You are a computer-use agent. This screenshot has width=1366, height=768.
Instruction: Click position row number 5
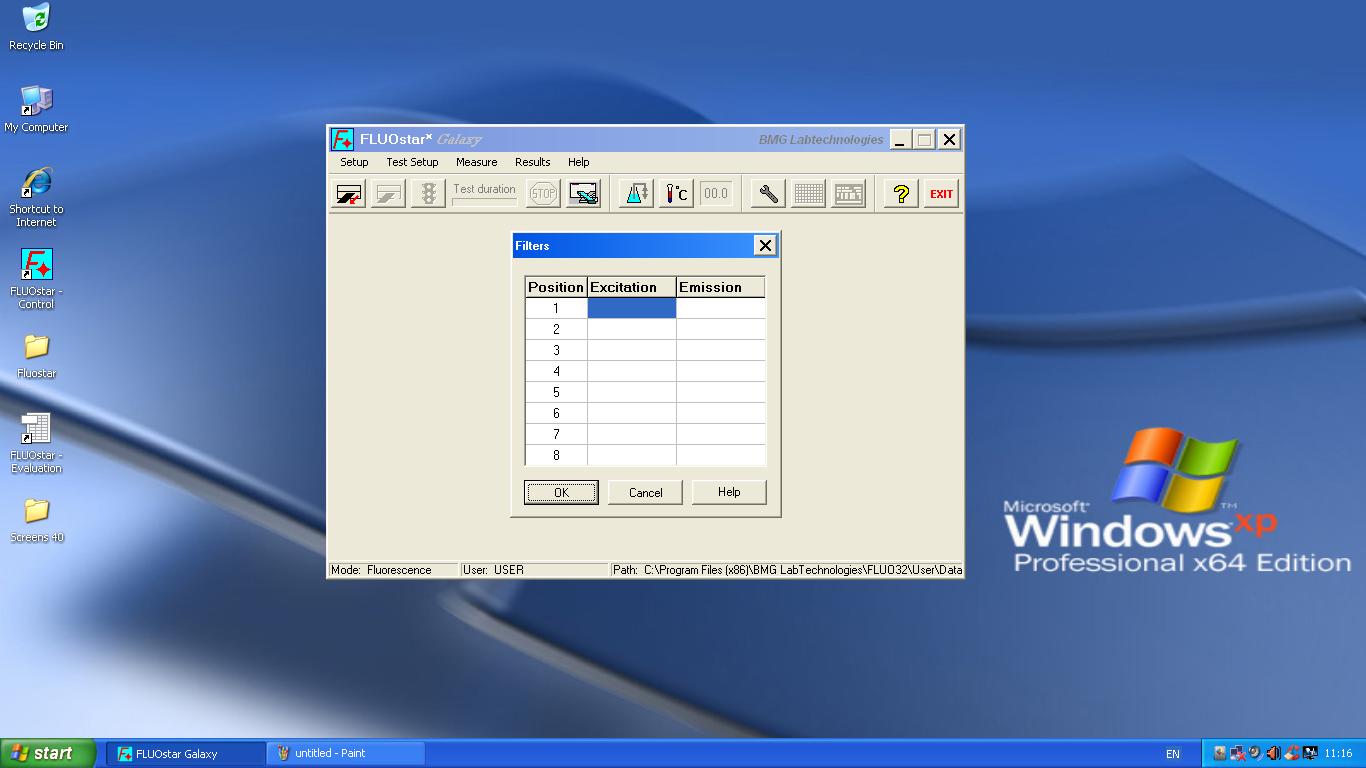tap(556, 392)
